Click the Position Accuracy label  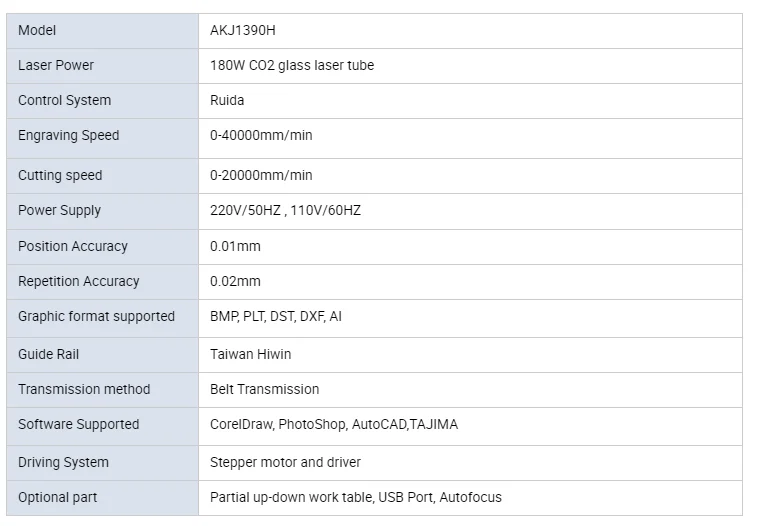pos(73,246)
